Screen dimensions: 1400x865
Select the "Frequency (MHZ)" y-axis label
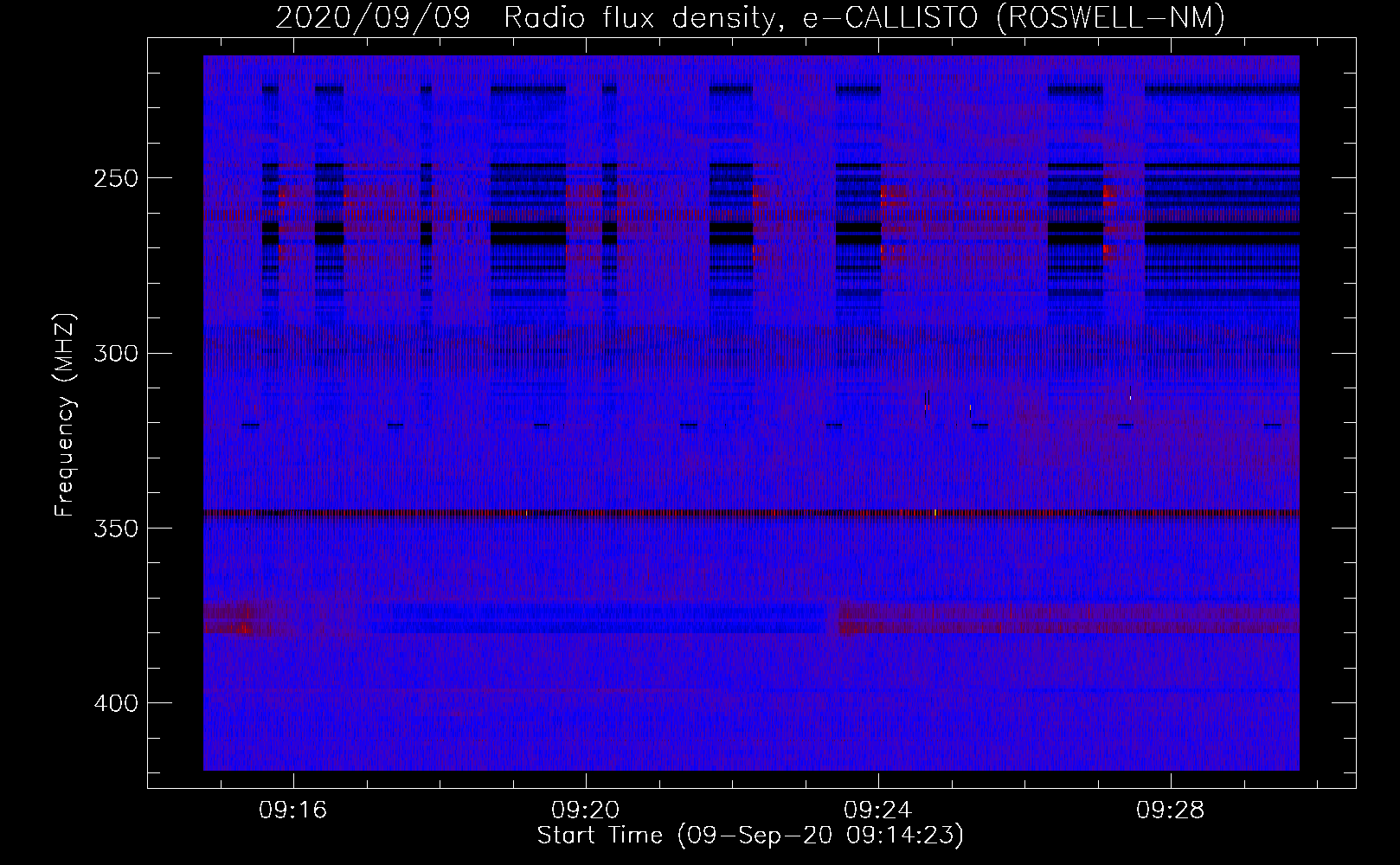click(x=65, y=414)
